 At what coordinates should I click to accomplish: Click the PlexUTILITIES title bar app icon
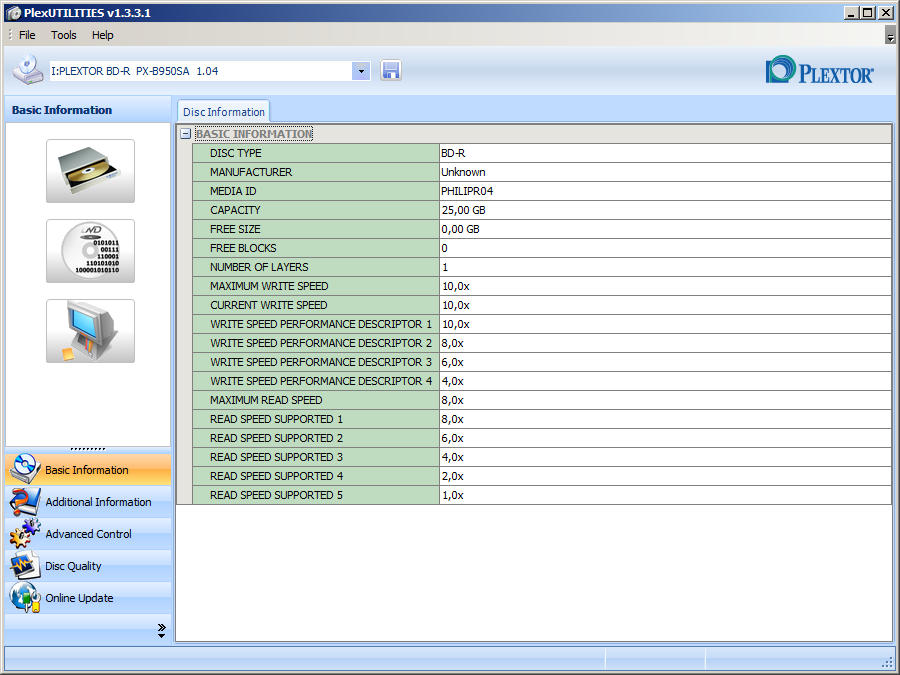(x=13, y=13)
